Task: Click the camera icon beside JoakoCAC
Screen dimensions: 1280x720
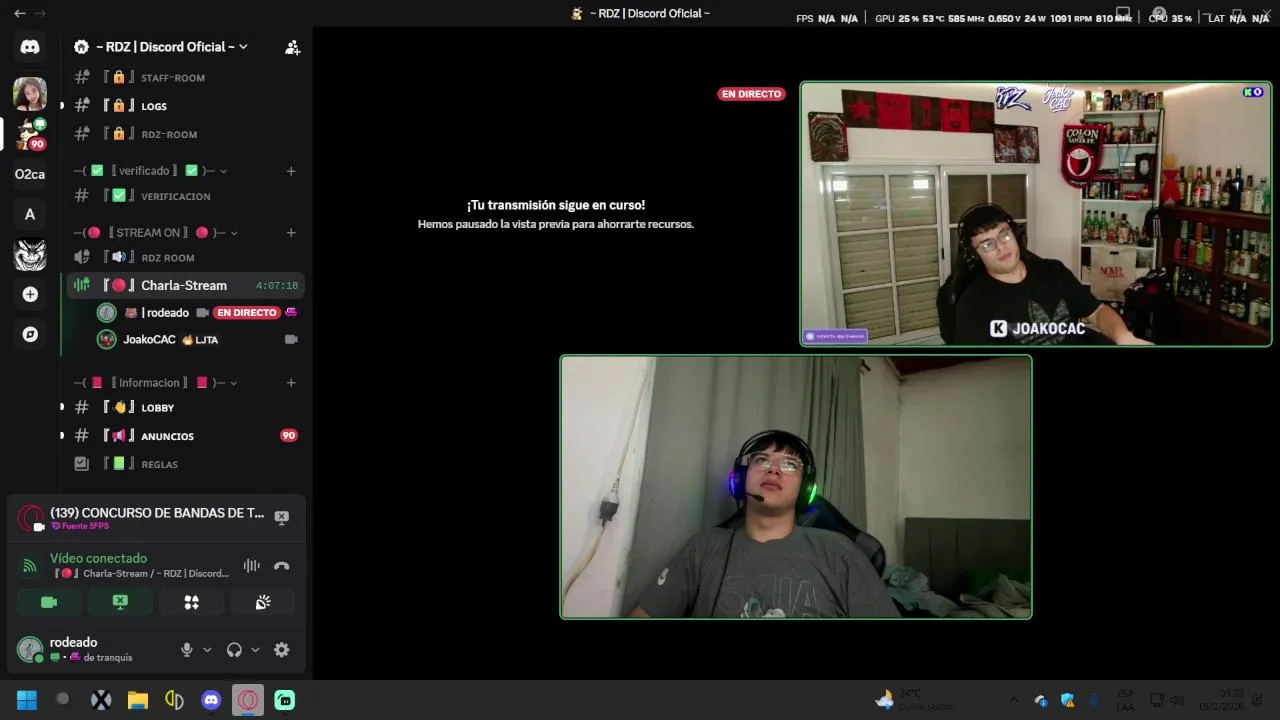Action: click(x=291, y=340)
